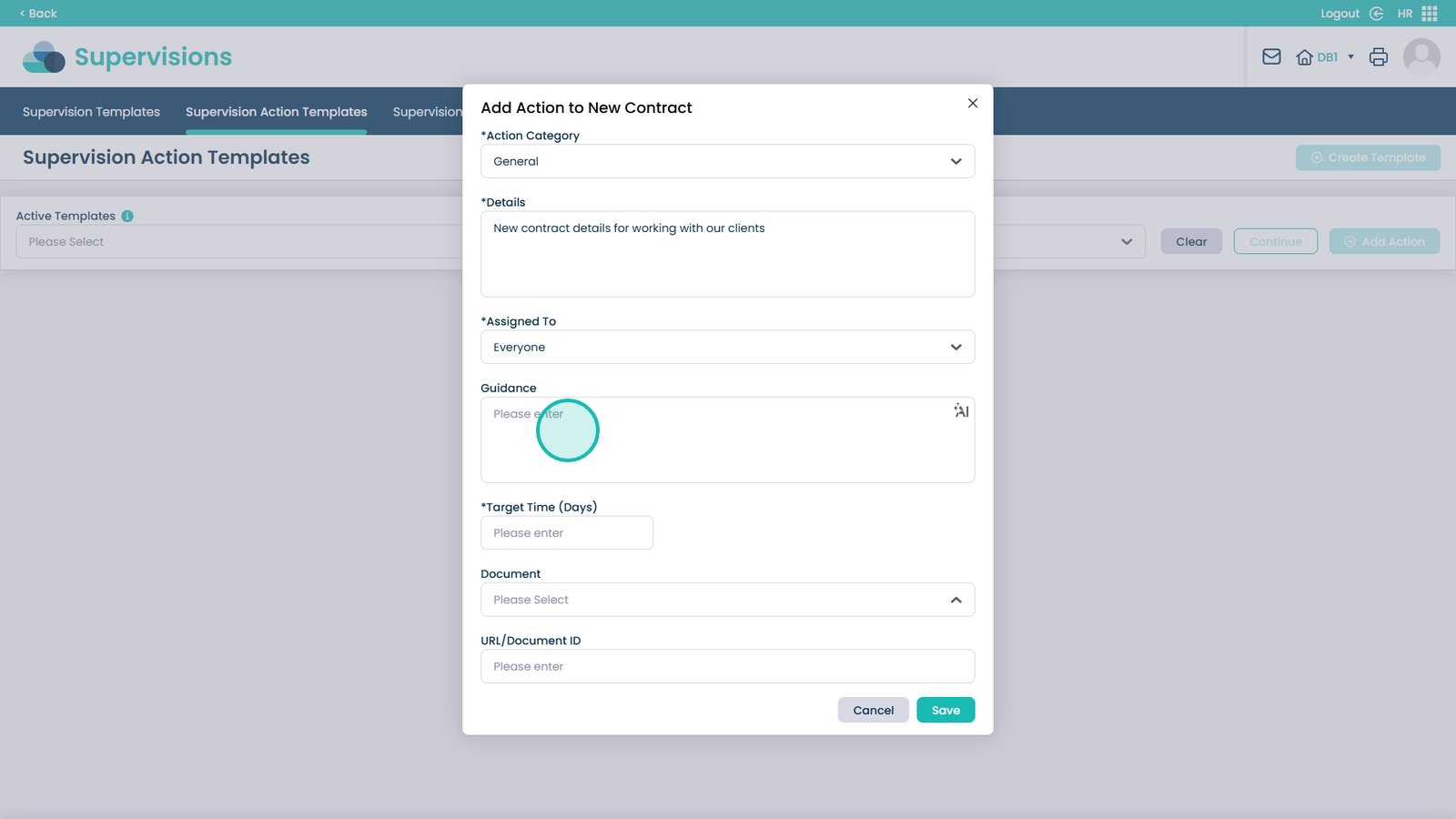Expand the DB1 selector arrow
The width and height of the screenshot is (1456, 819).
tap(1350, 57)
